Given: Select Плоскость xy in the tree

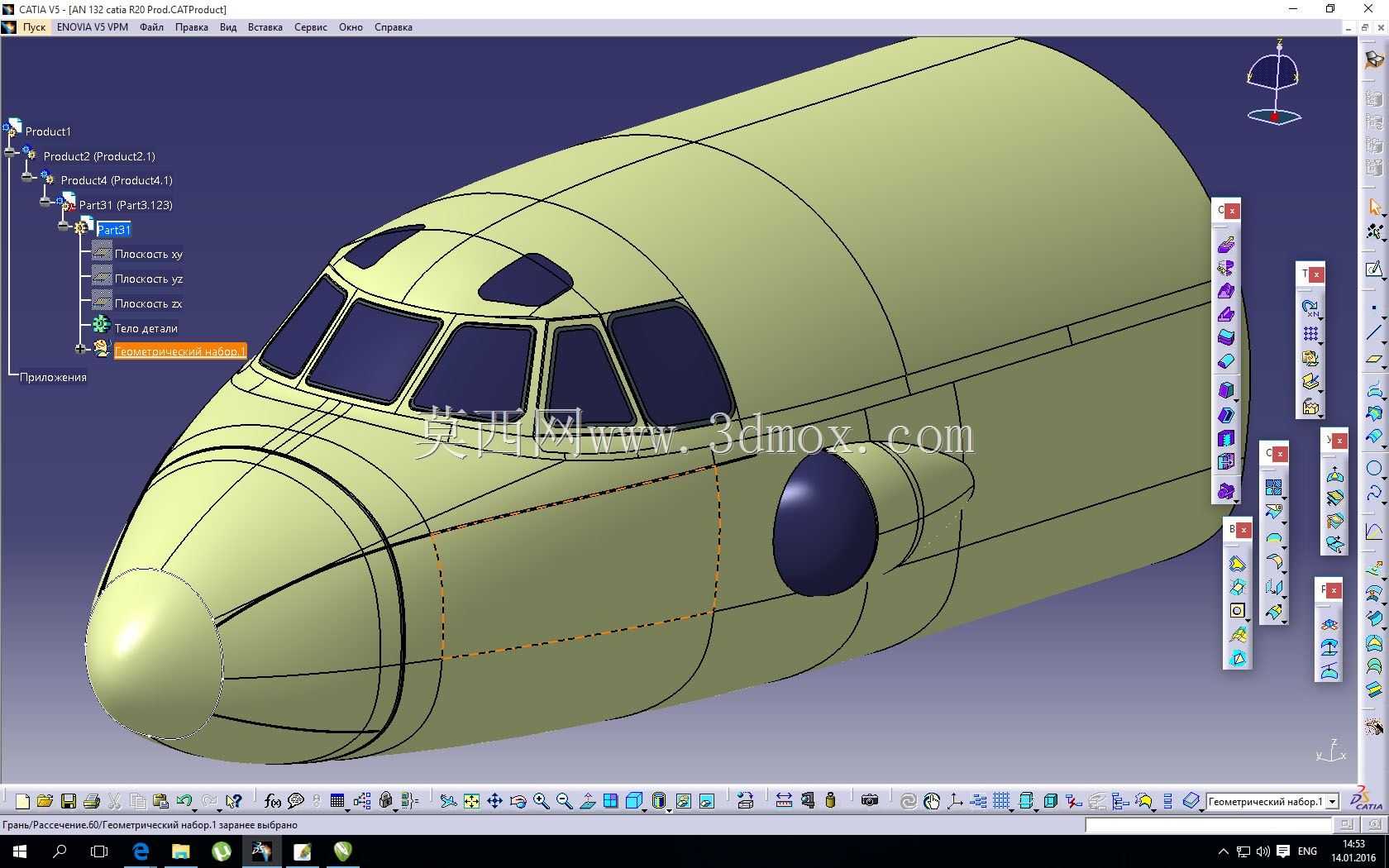Looking at the screenshot, I should 149,254.
